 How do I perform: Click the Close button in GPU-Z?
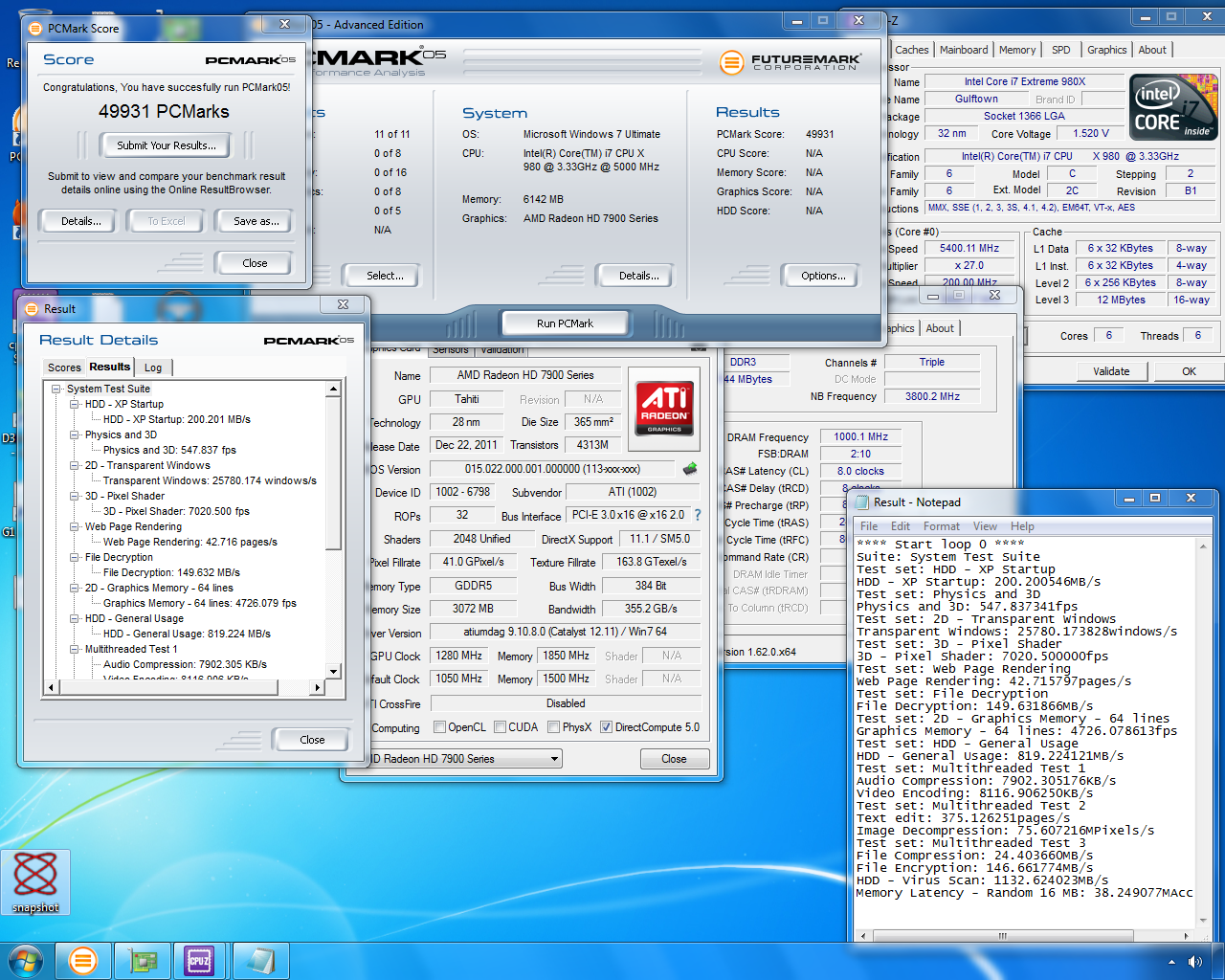pos(674,759)
